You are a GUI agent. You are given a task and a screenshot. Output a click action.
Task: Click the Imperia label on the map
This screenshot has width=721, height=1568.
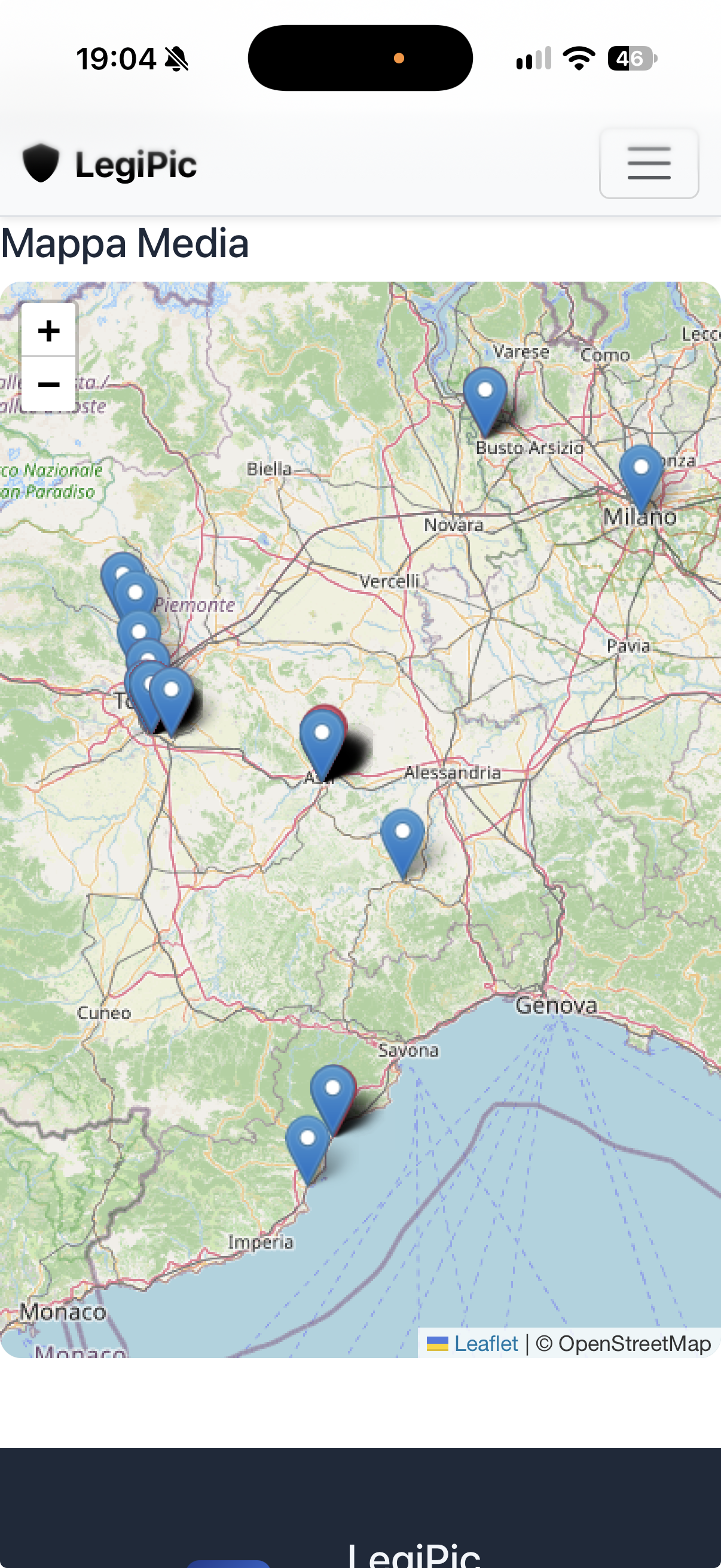(x=261, y=1241)
